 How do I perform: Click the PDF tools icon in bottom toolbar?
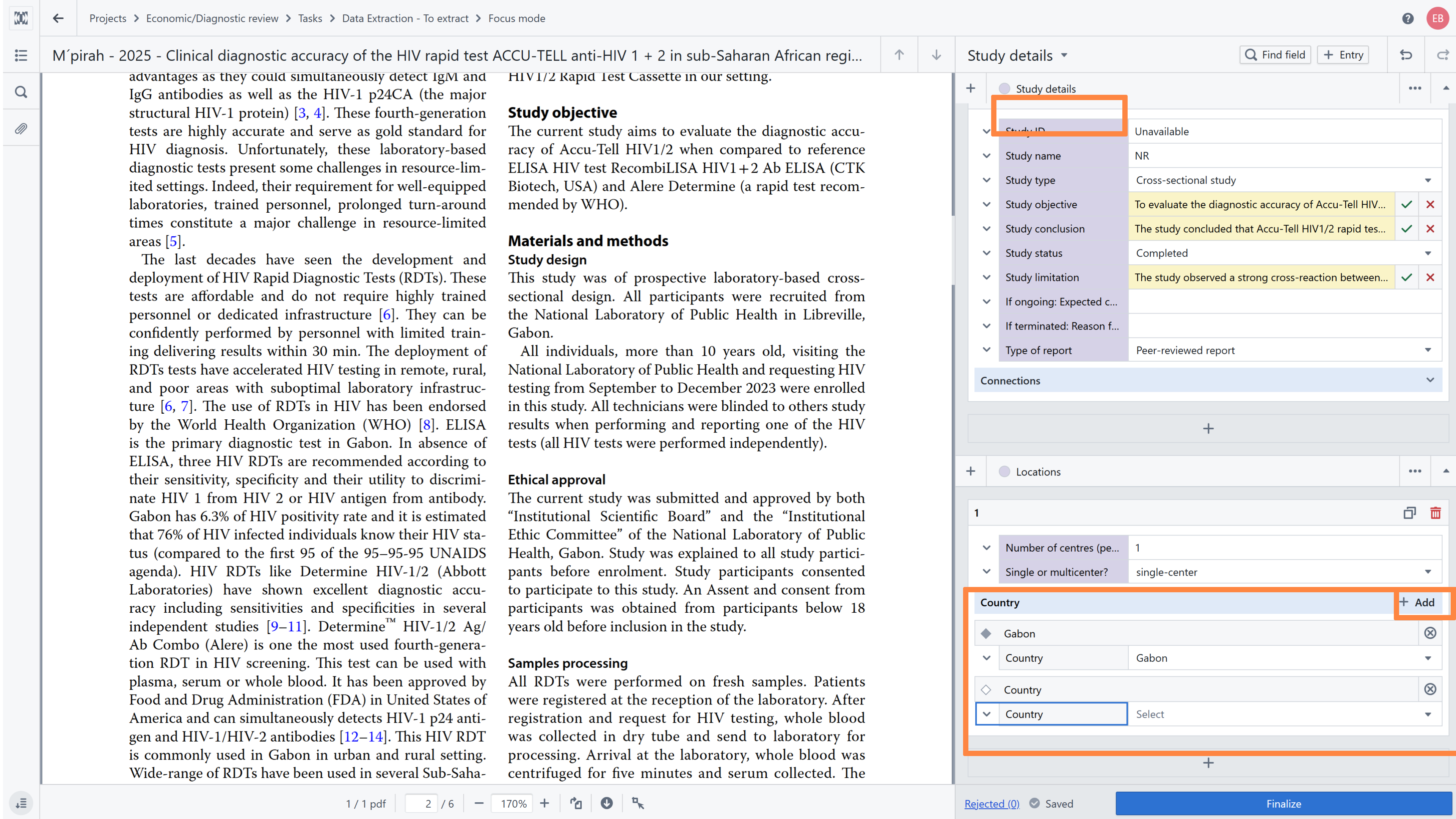click(x=637, y=803)
